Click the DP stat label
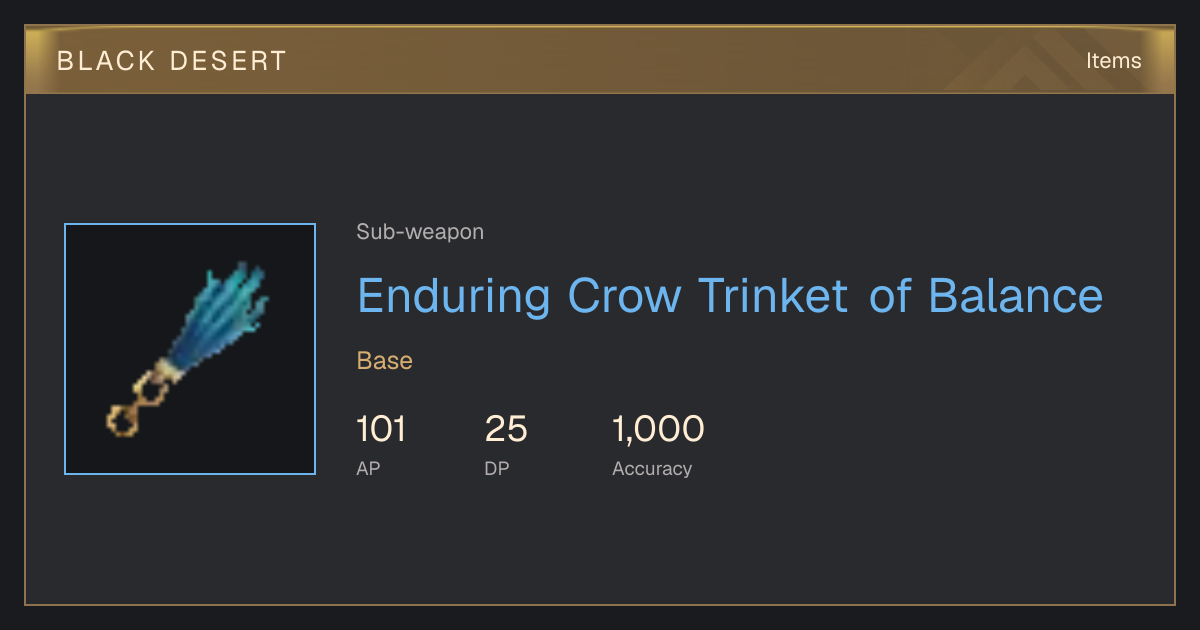The height and width of the screenshot is (630, 1200). [497, 468]
